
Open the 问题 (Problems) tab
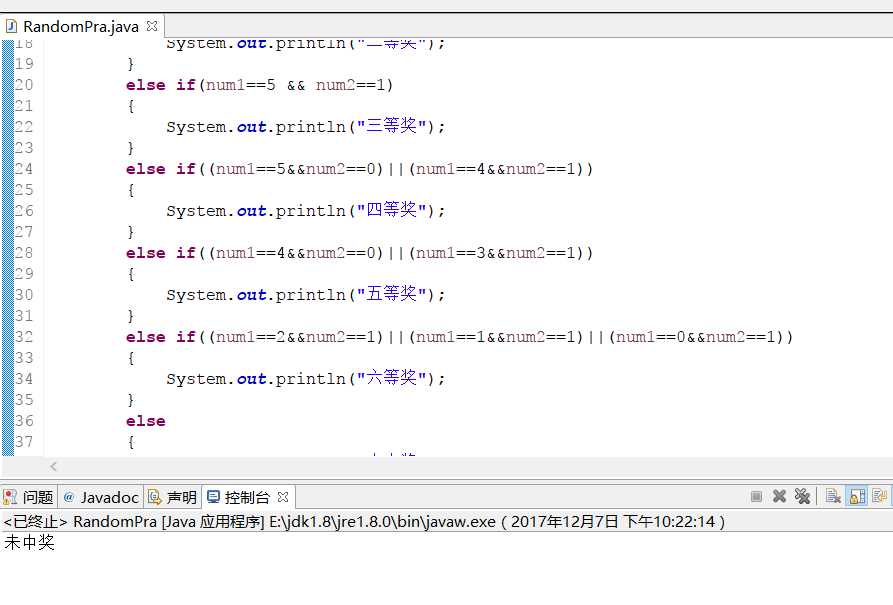(38, 497)
